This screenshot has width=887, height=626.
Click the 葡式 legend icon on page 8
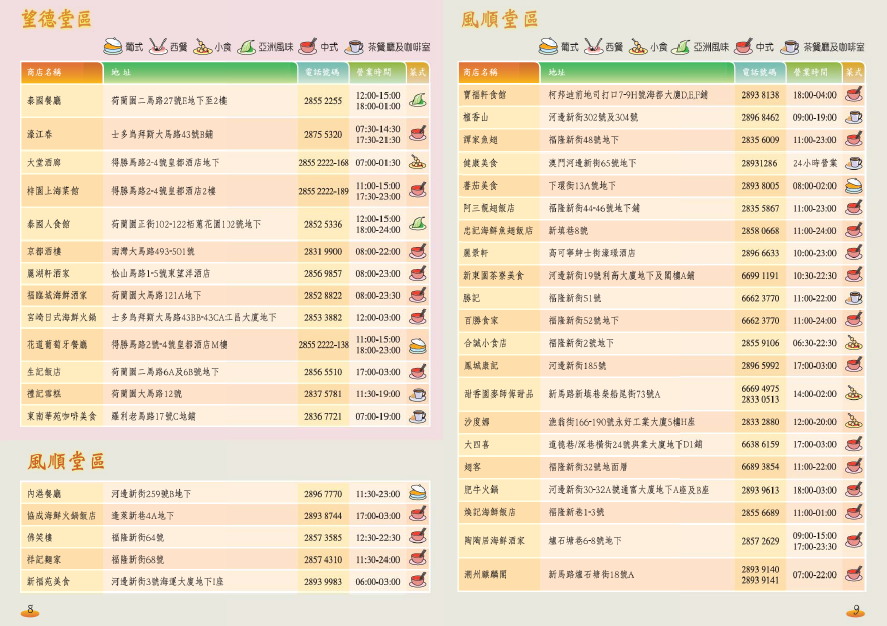114,46
